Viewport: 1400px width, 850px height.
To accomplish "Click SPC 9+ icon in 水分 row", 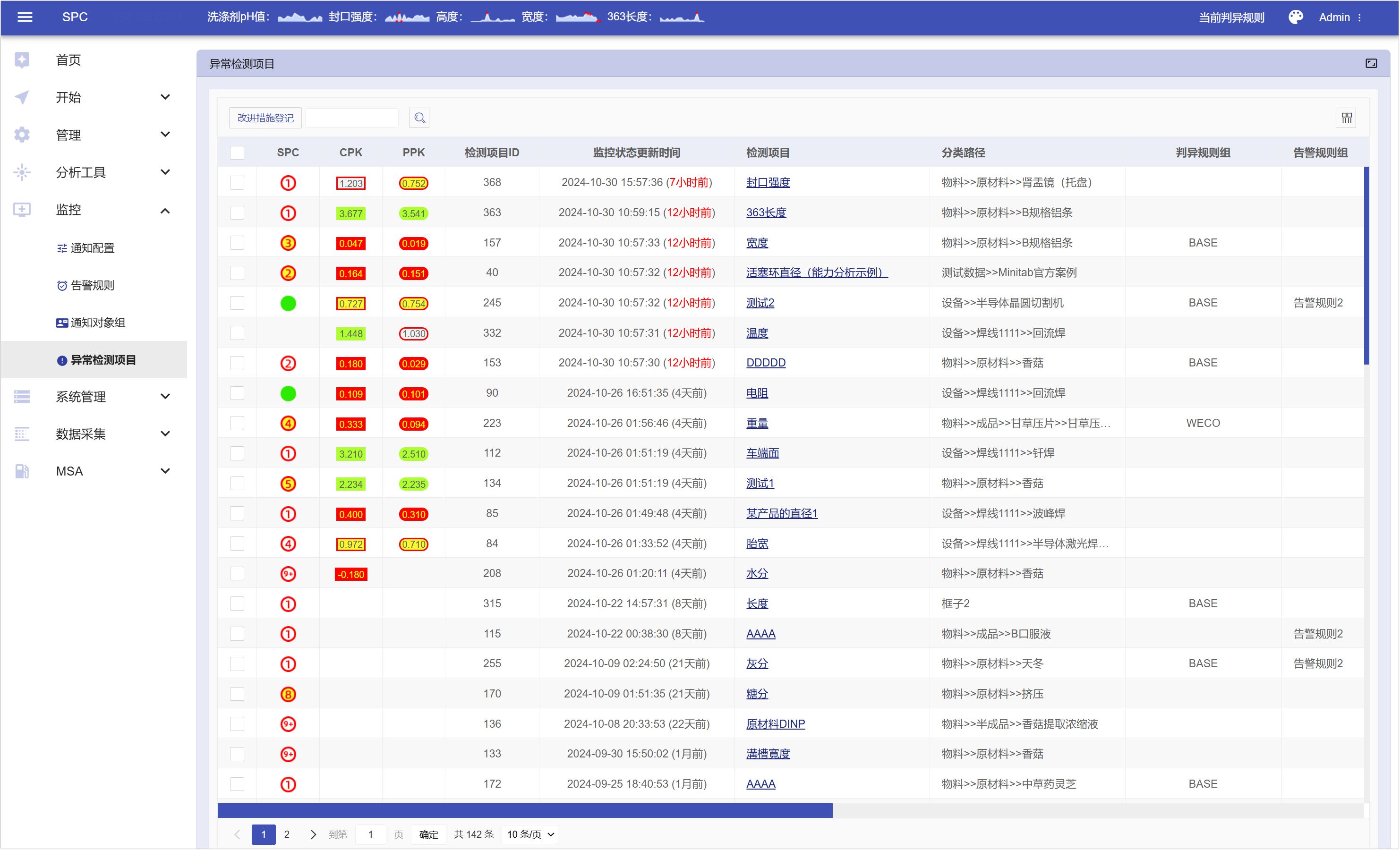I will point(288,574).
